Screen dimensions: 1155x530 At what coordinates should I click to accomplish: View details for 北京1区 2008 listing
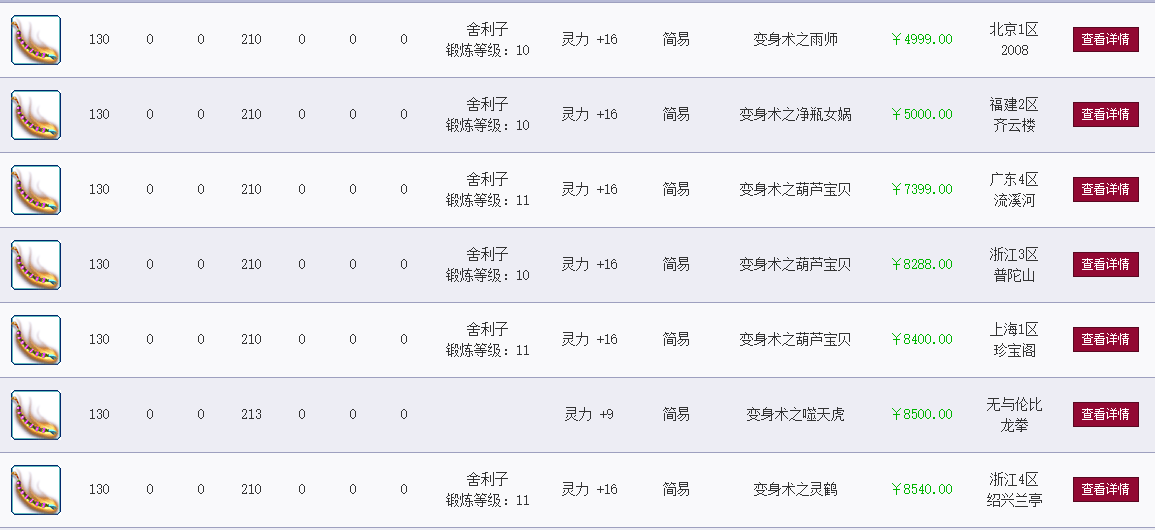(x=1106, y=40)
